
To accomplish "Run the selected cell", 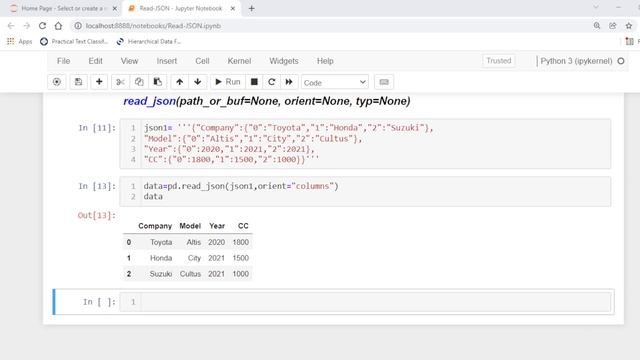I will click(x=228, y=82).
